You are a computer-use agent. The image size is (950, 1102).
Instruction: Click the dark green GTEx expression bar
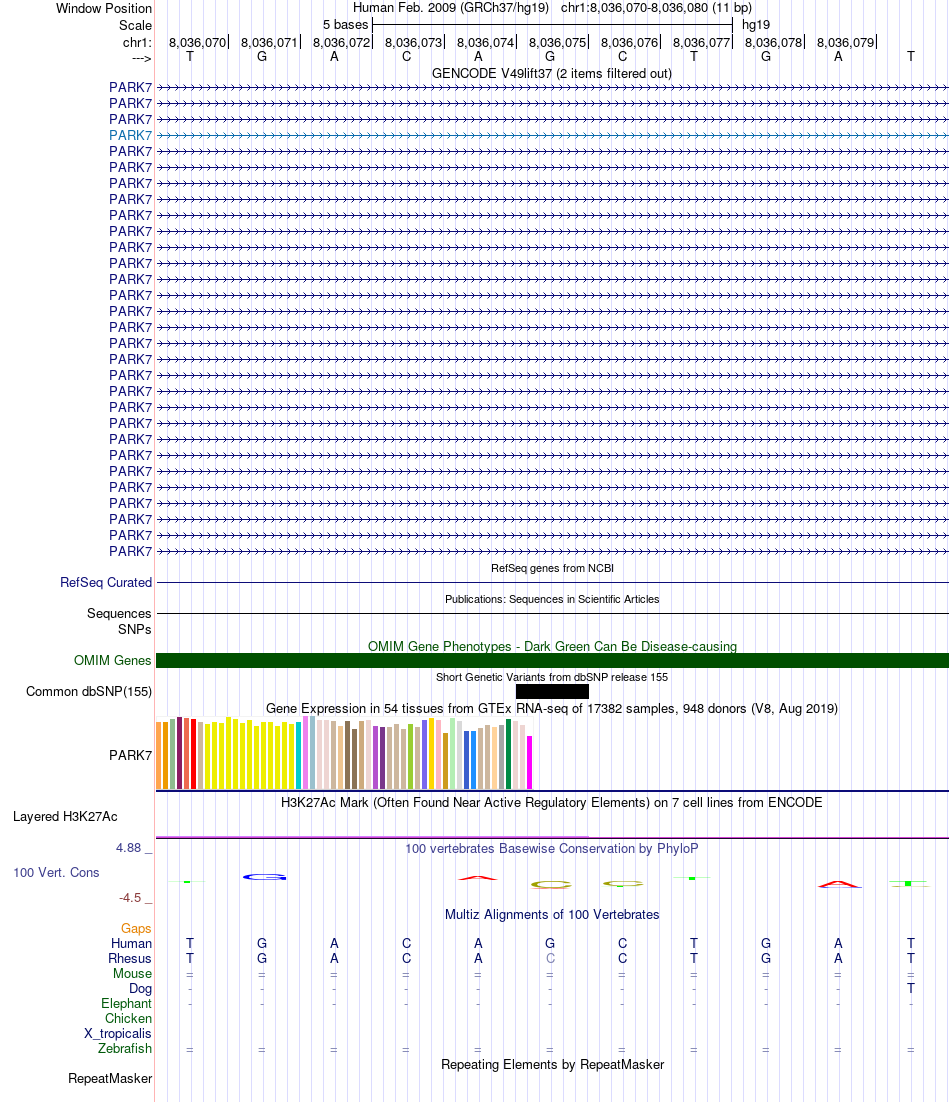click(x=509, y=754)
